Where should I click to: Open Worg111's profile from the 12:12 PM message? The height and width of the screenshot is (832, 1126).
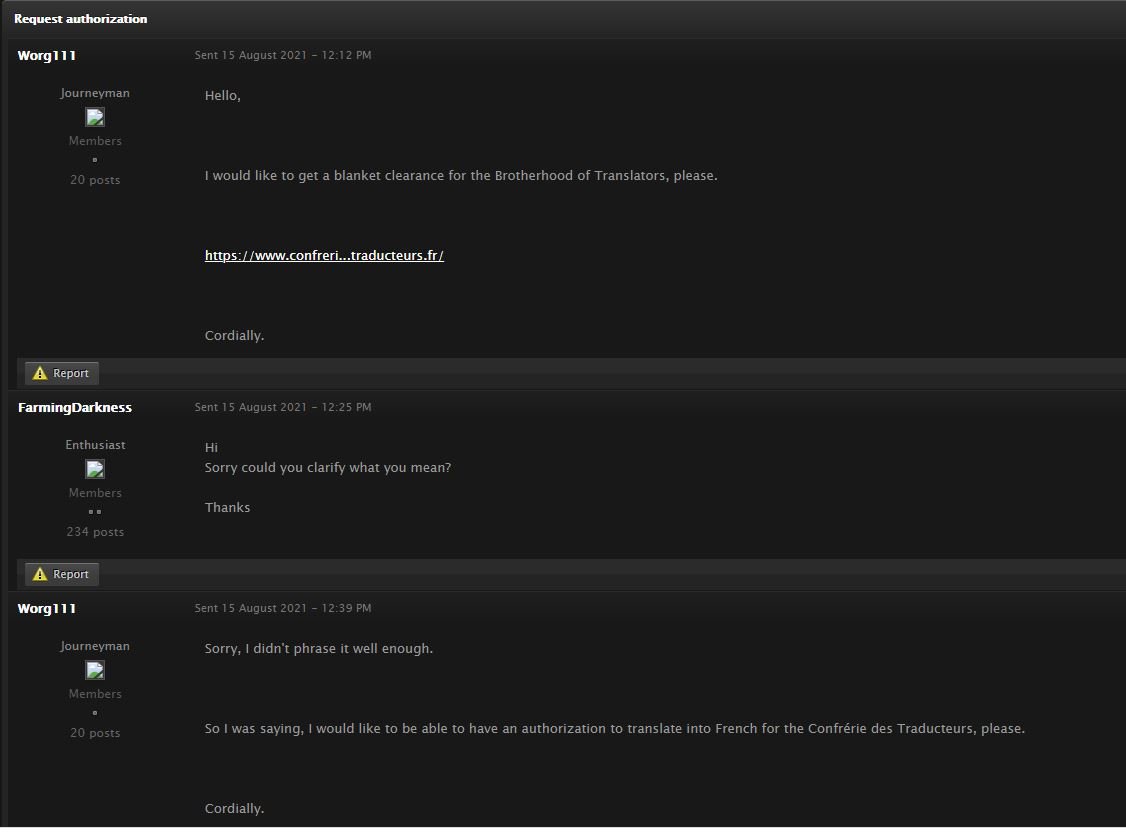[47, 56]
